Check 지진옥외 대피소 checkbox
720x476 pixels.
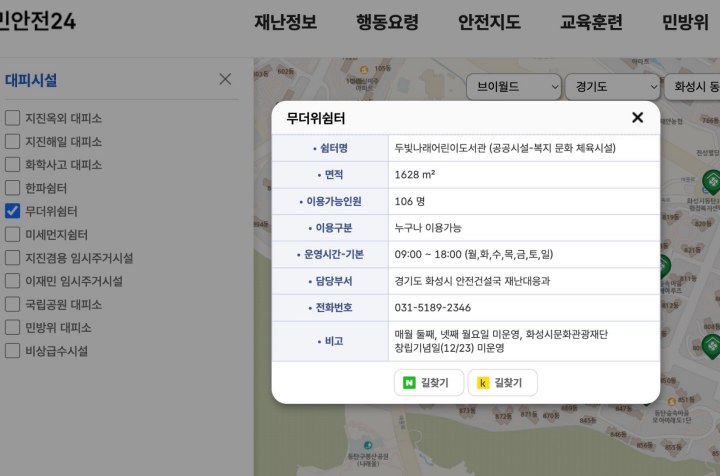point(12,118)
